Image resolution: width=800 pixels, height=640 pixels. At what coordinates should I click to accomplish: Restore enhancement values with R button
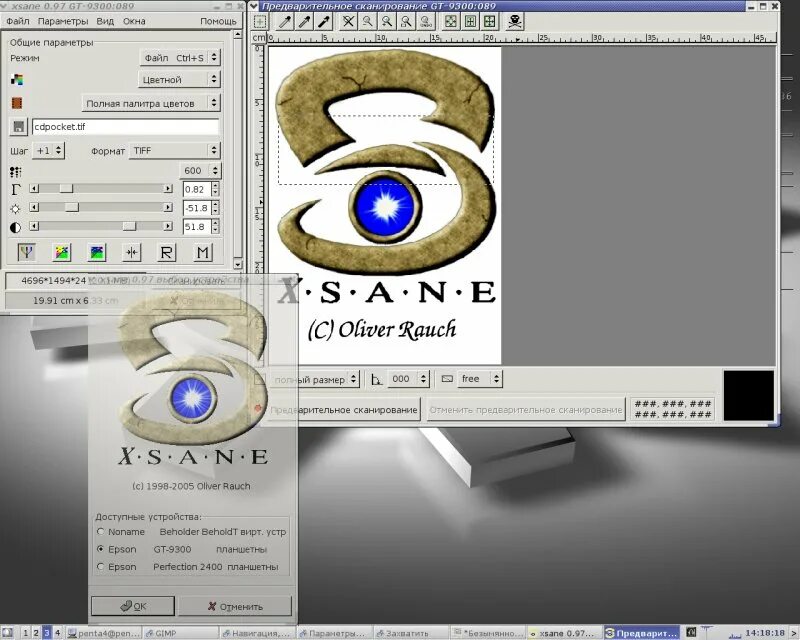(167, 252)
